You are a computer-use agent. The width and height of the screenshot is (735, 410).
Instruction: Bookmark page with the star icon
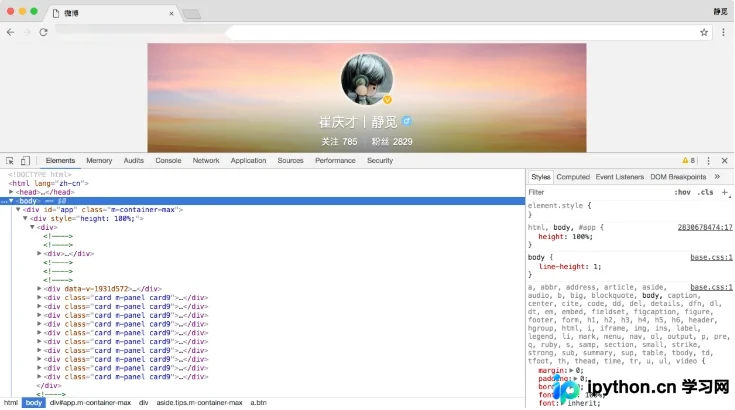704,32
